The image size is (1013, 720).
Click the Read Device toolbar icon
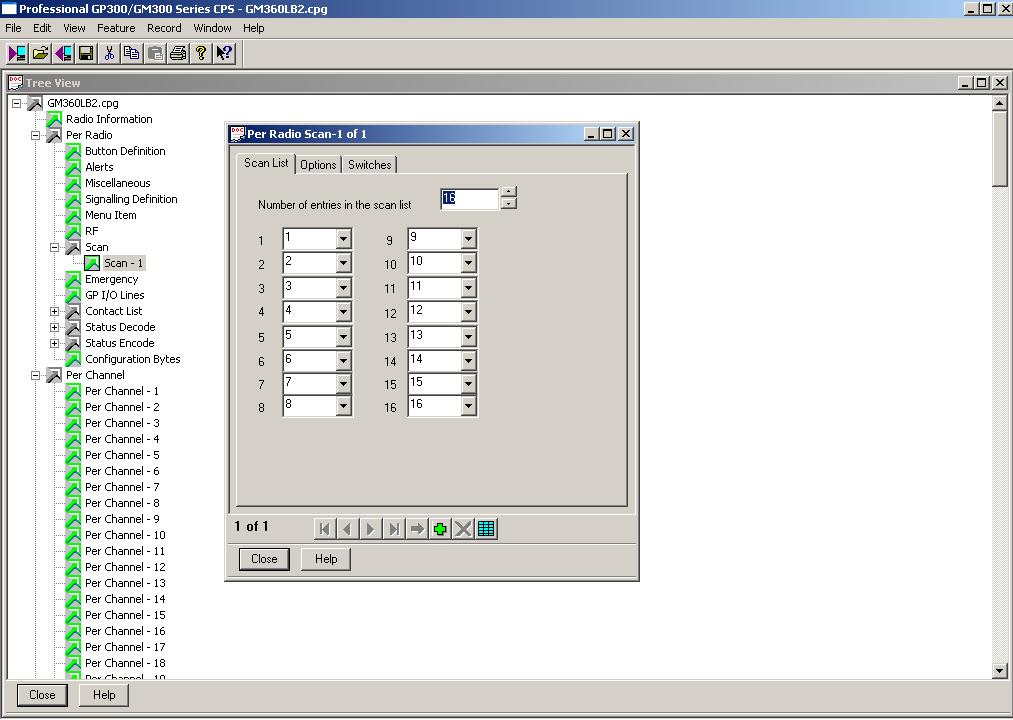(x=17, y=53)
